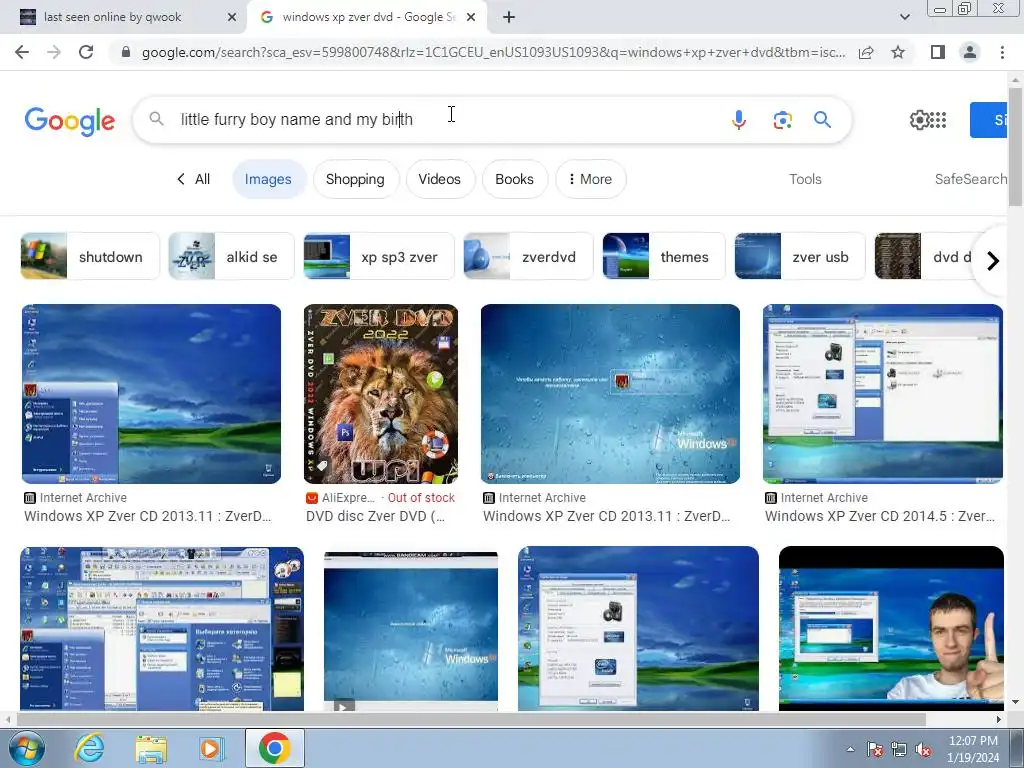Expand the More search categories
1024x768 pixels.
point(590,179)
